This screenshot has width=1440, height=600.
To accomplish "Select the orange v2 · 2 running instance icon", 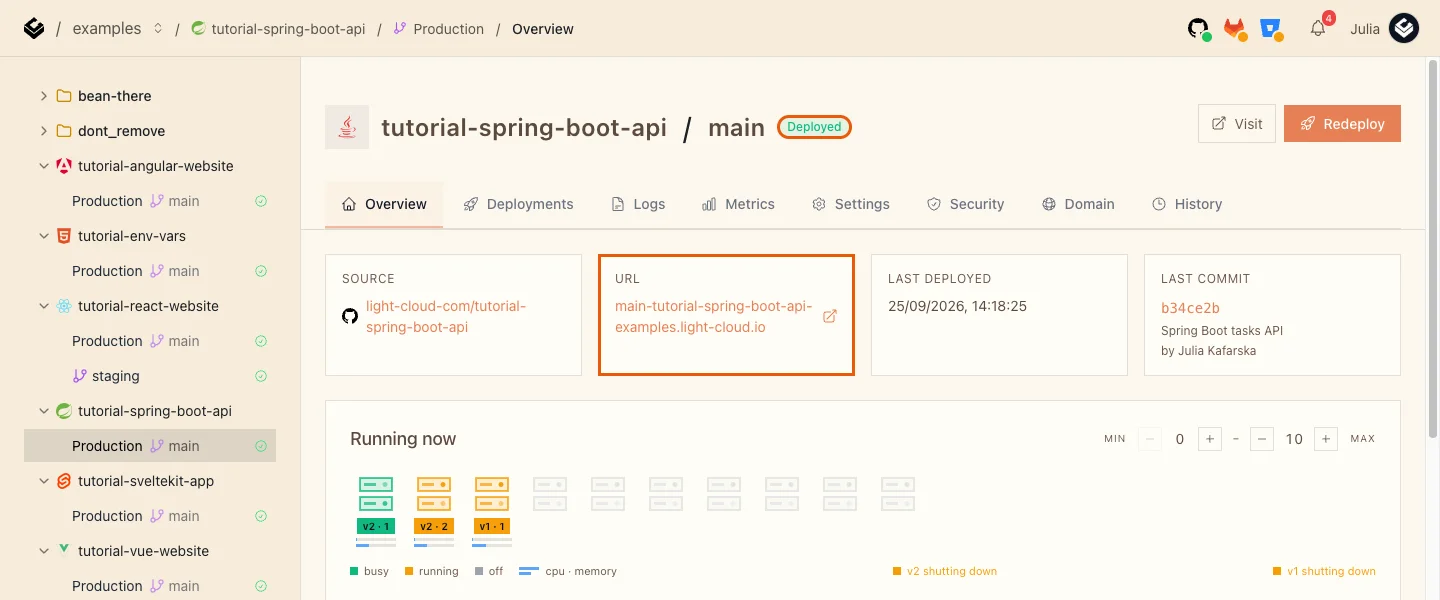I will (434, 494).
